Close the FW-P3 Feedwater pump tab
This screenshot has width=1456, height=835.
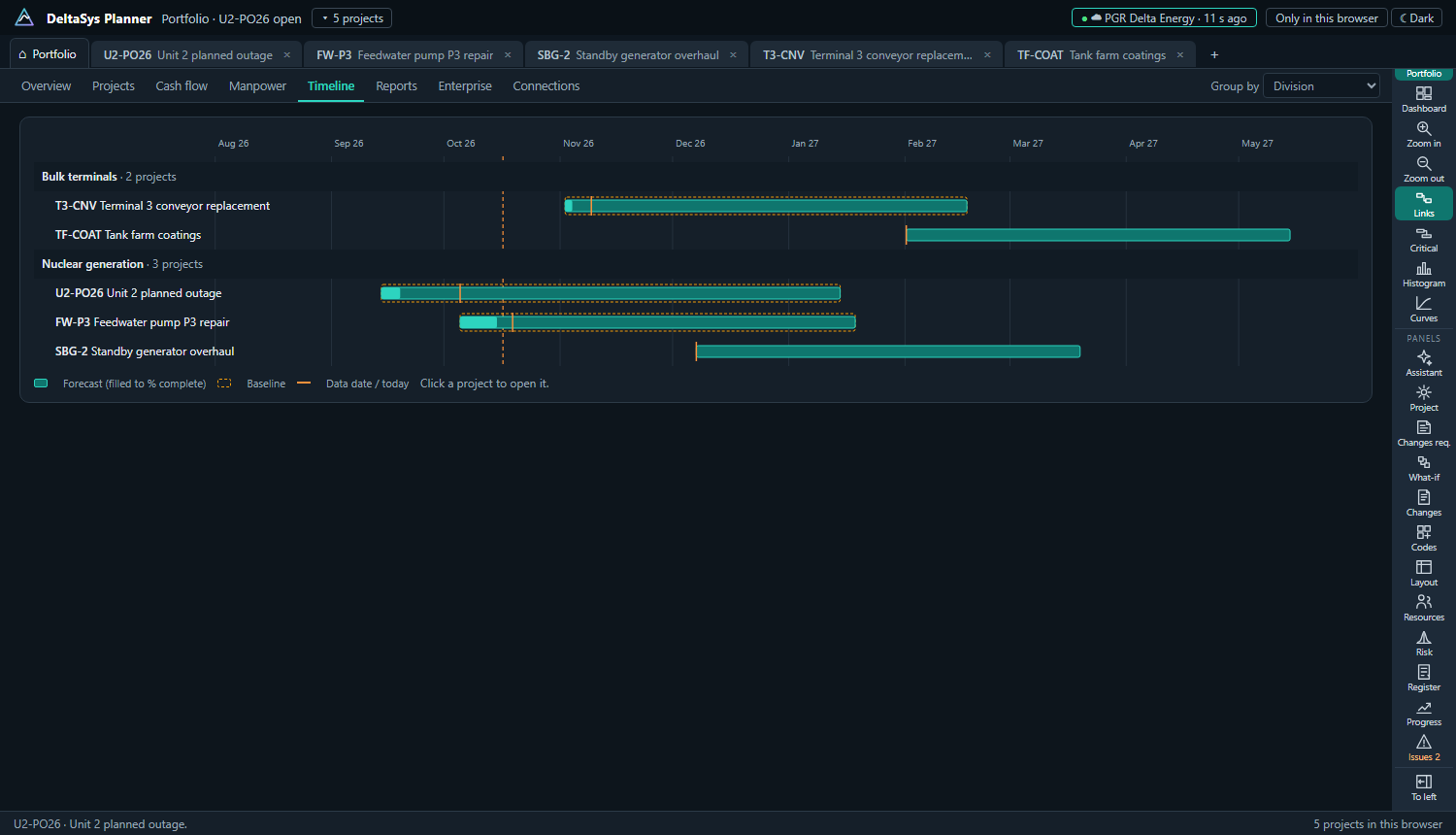pyautogui.click(x=508, y=55)
